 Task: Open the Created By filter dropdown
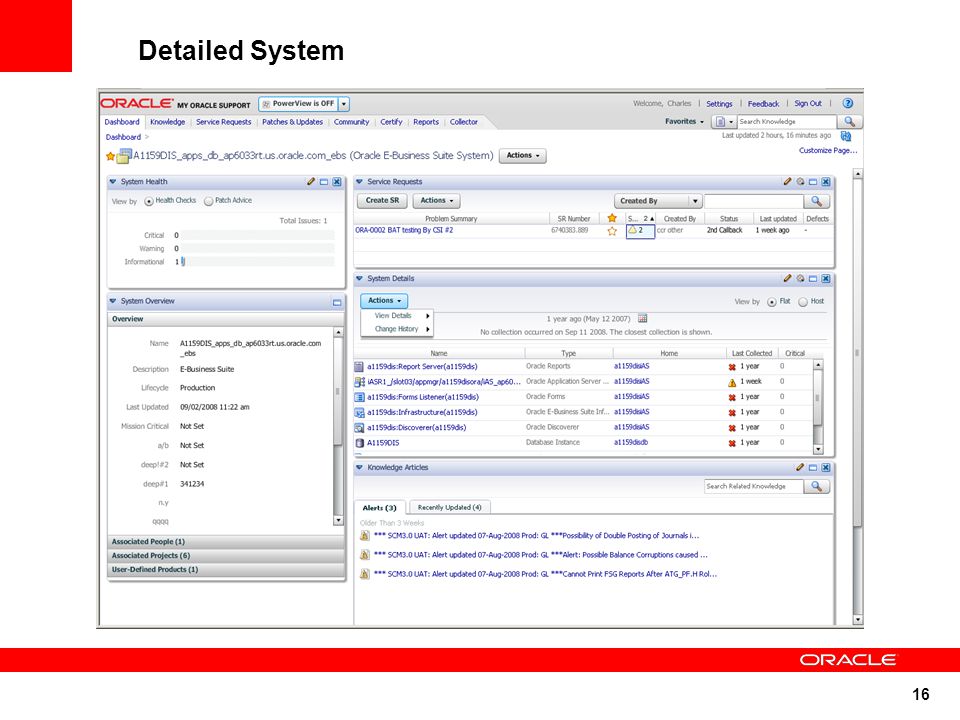click(658, 201)
